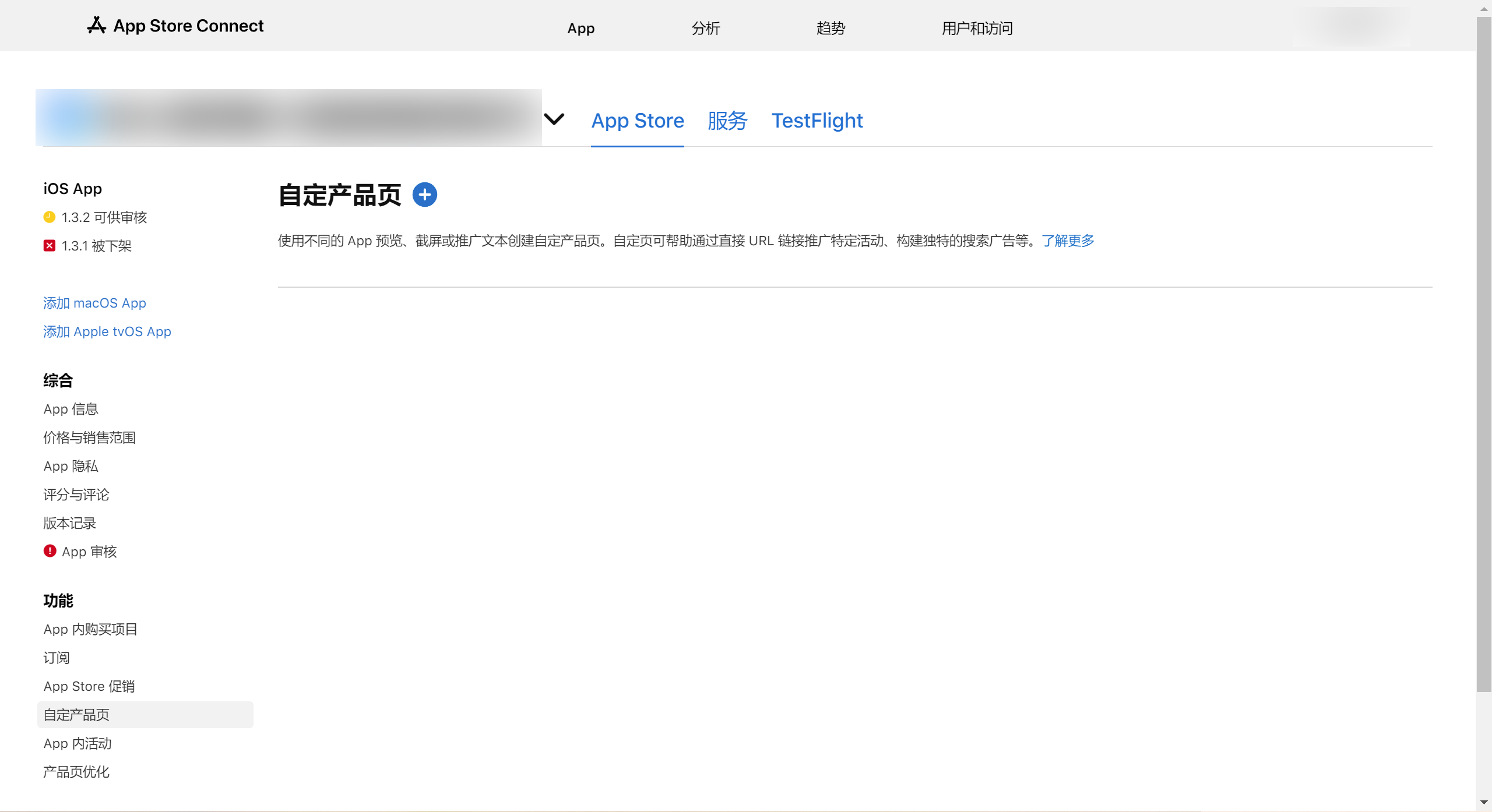Open App Store 促销 in the sidebar

click(x=89, y=686)
